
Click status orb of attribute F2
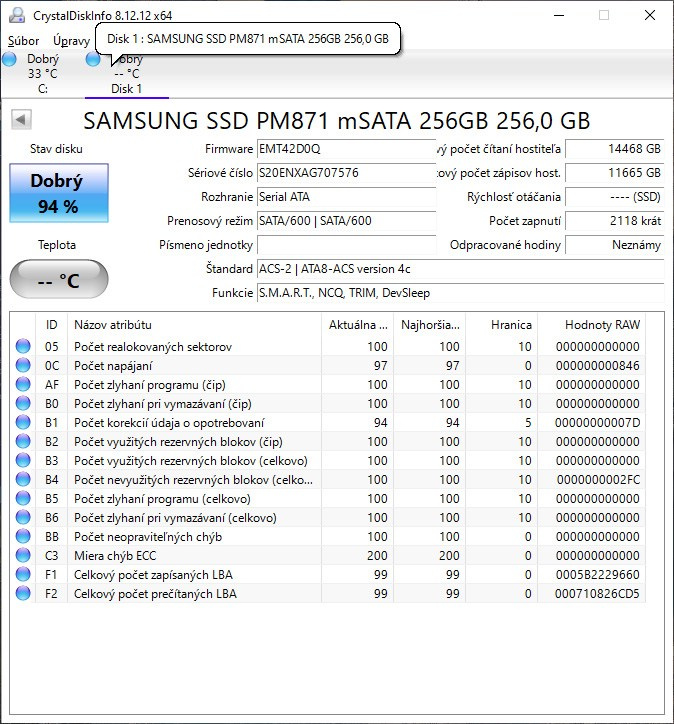(23, 593)
